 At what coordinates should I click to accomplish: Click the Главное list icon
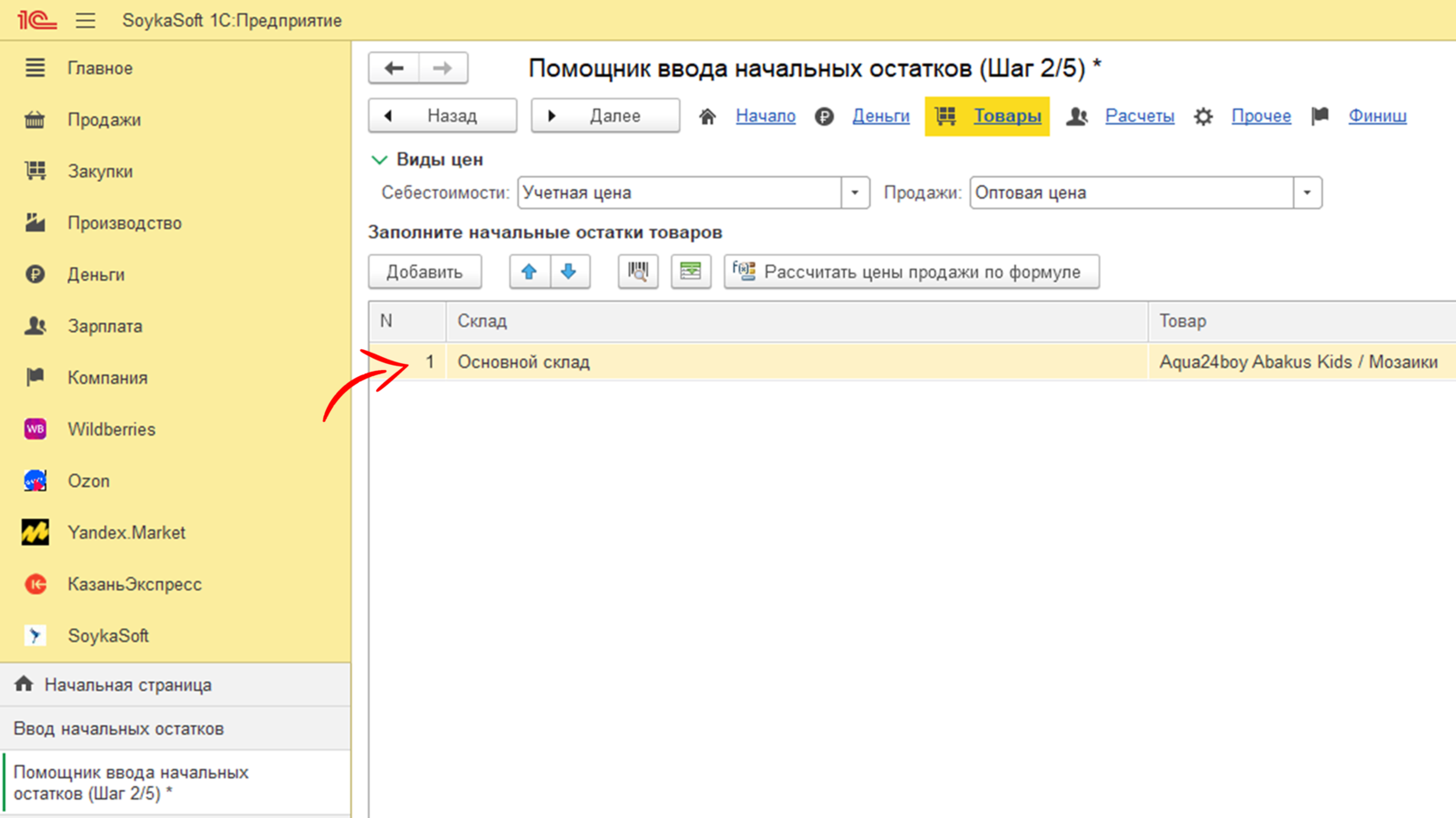point(35,68)
